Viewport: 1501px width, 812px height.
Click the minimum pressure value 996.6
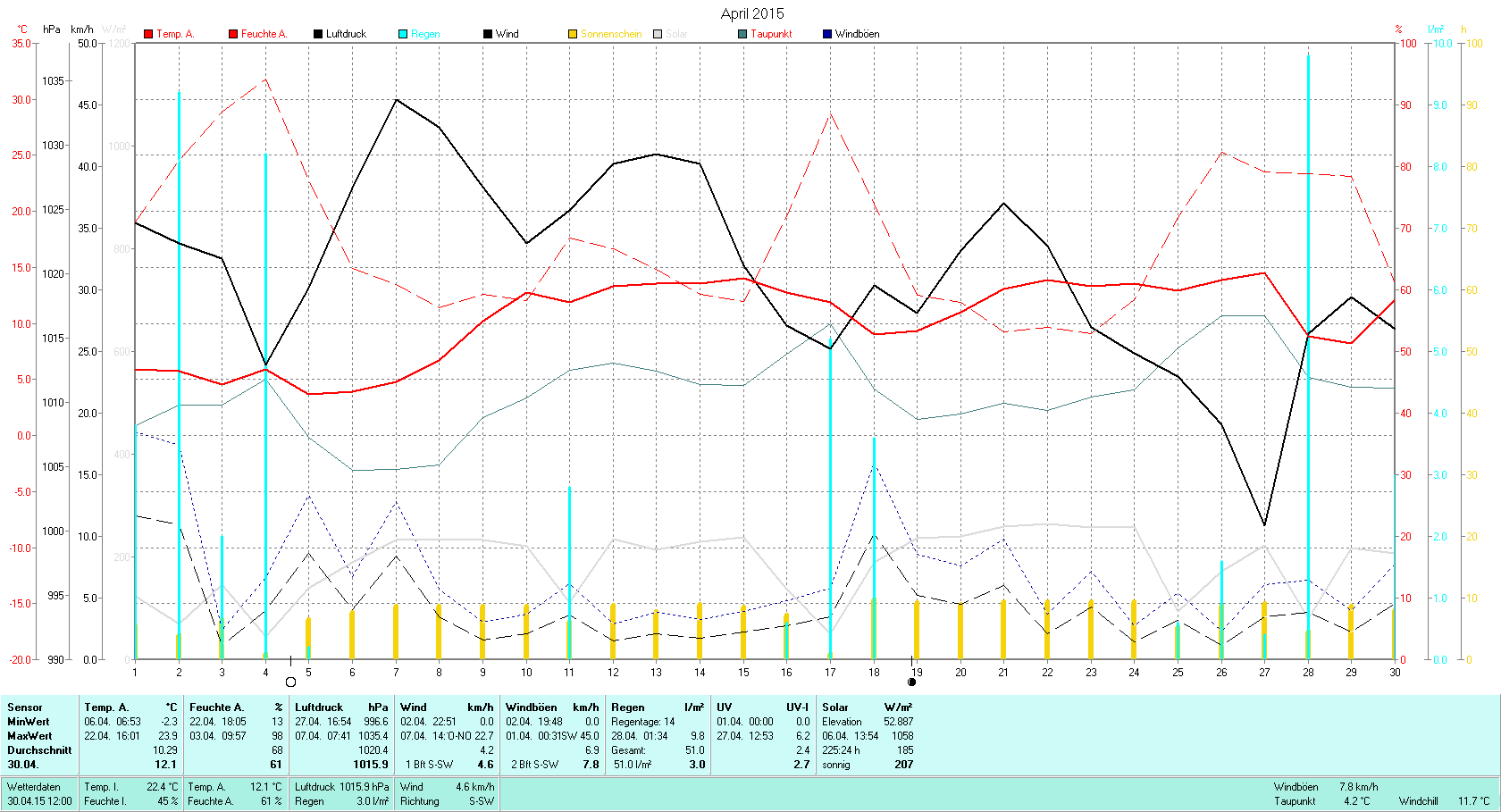click(376, 722)
